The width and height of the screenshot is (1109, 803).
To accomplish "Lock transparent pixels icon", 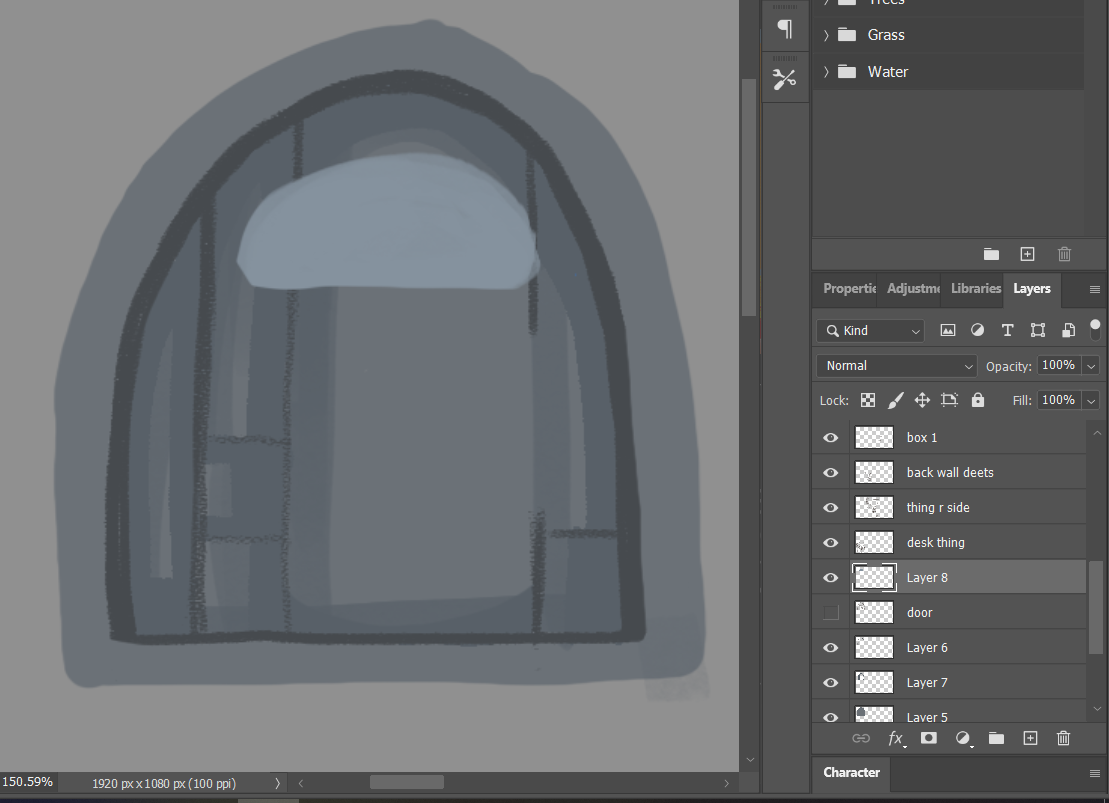I will click(x=868, y=400).
